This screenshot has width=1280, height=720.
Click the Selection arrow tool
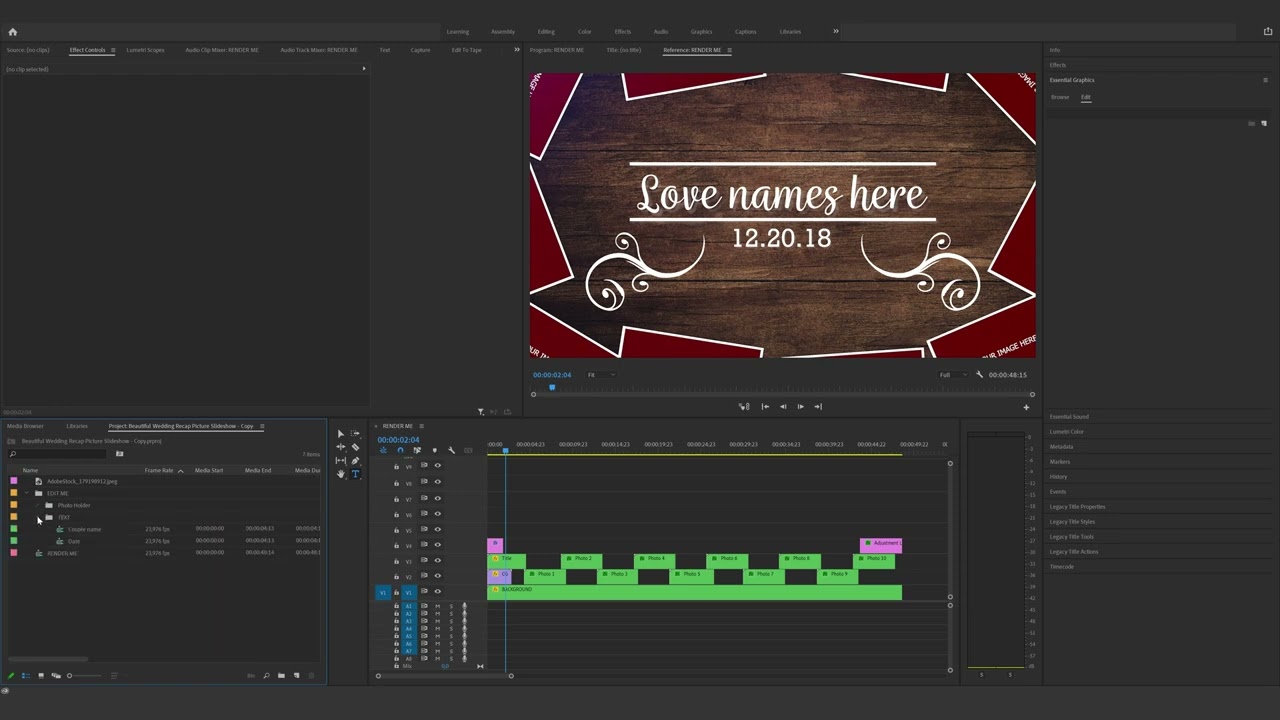click(340, 434)
